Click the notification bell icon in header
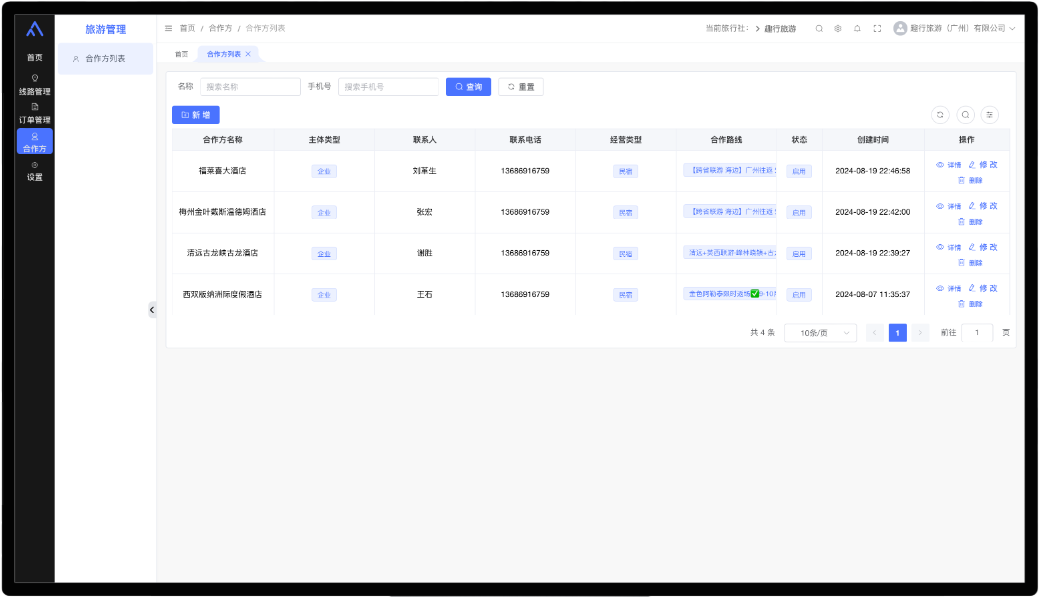 pos(857,28)
